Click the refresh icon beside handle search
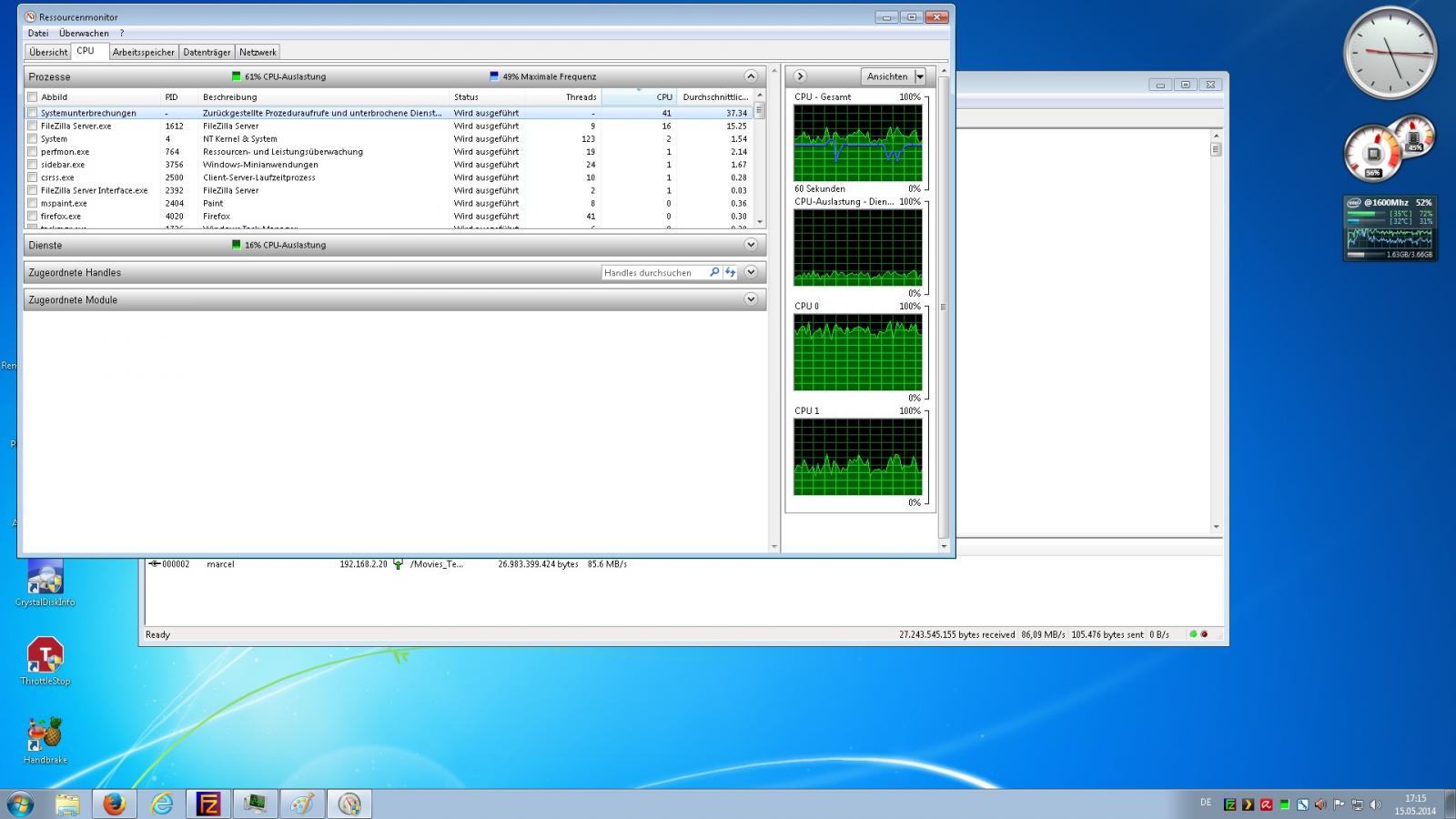 pos(730,272)
